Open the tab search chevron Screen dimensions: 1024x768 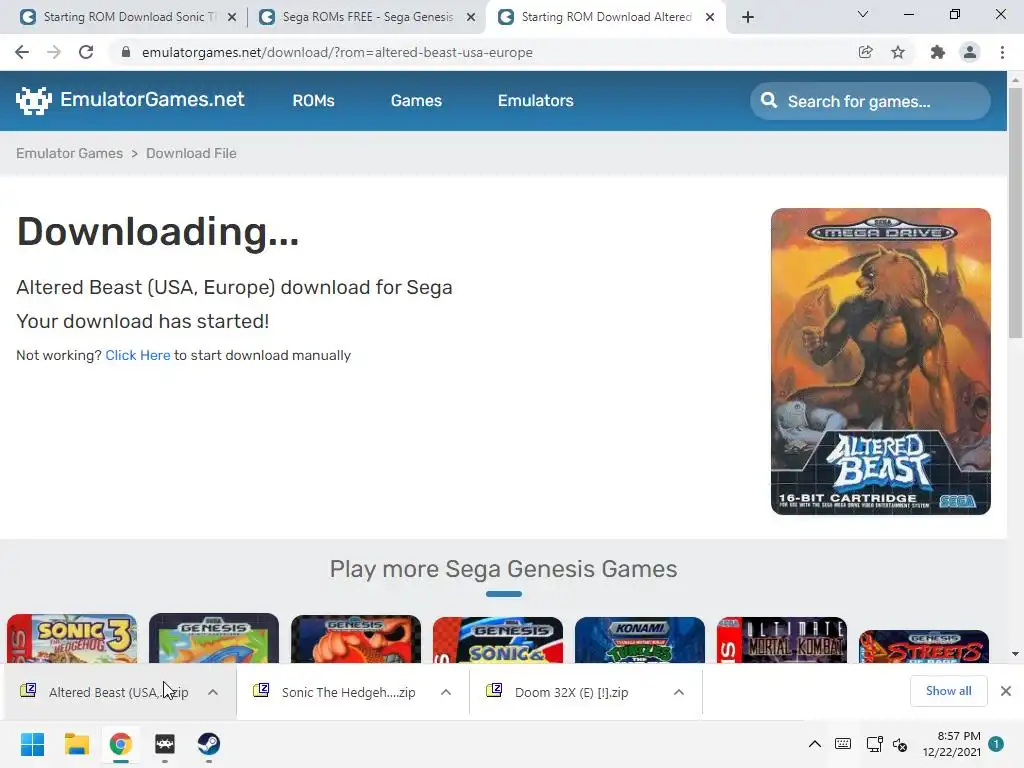click(863, 14)
